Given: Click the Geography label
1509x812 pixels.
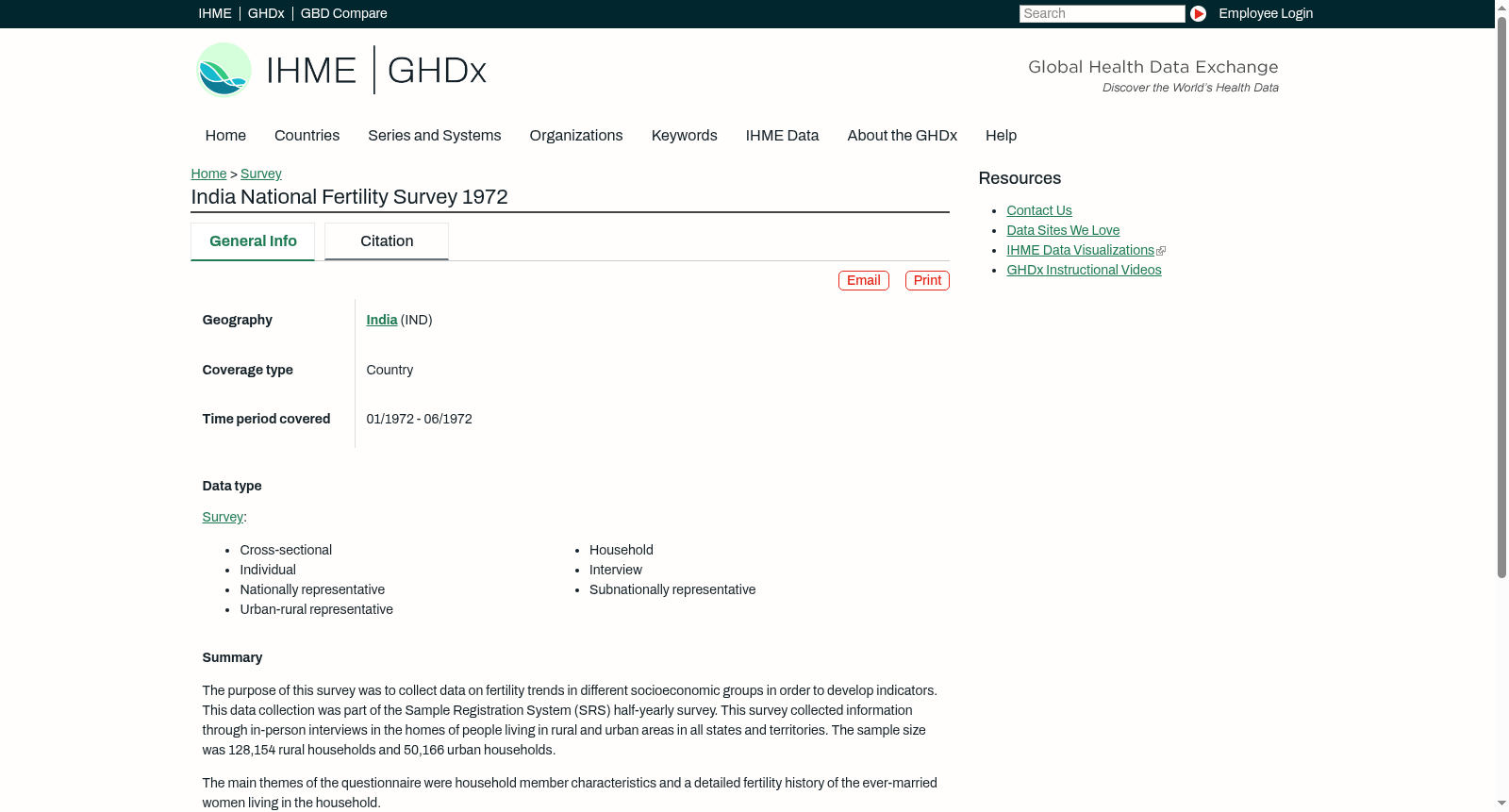Looking at the screenshot, I should 237,320.
